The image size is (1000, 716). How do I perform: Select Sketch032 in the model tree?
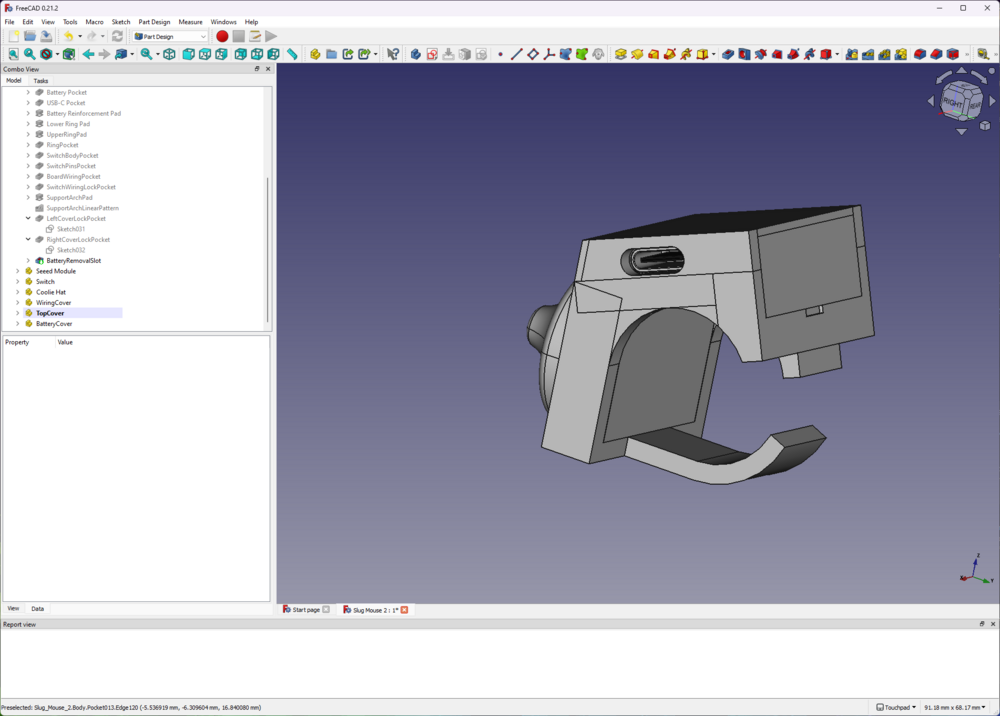[x=70, y=250]
